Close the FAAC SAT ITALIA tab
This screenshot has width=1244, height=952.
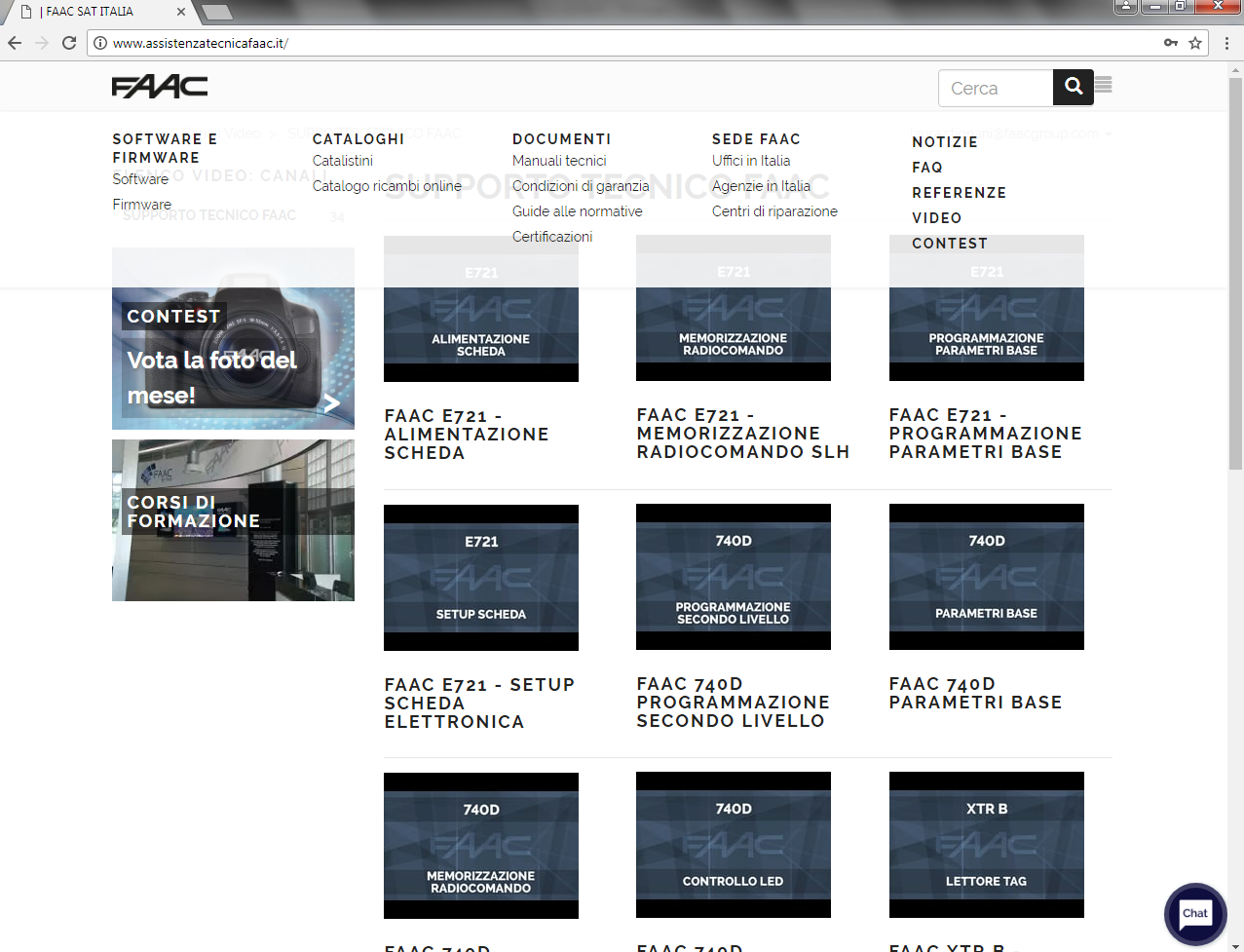[x=181, y=12]
